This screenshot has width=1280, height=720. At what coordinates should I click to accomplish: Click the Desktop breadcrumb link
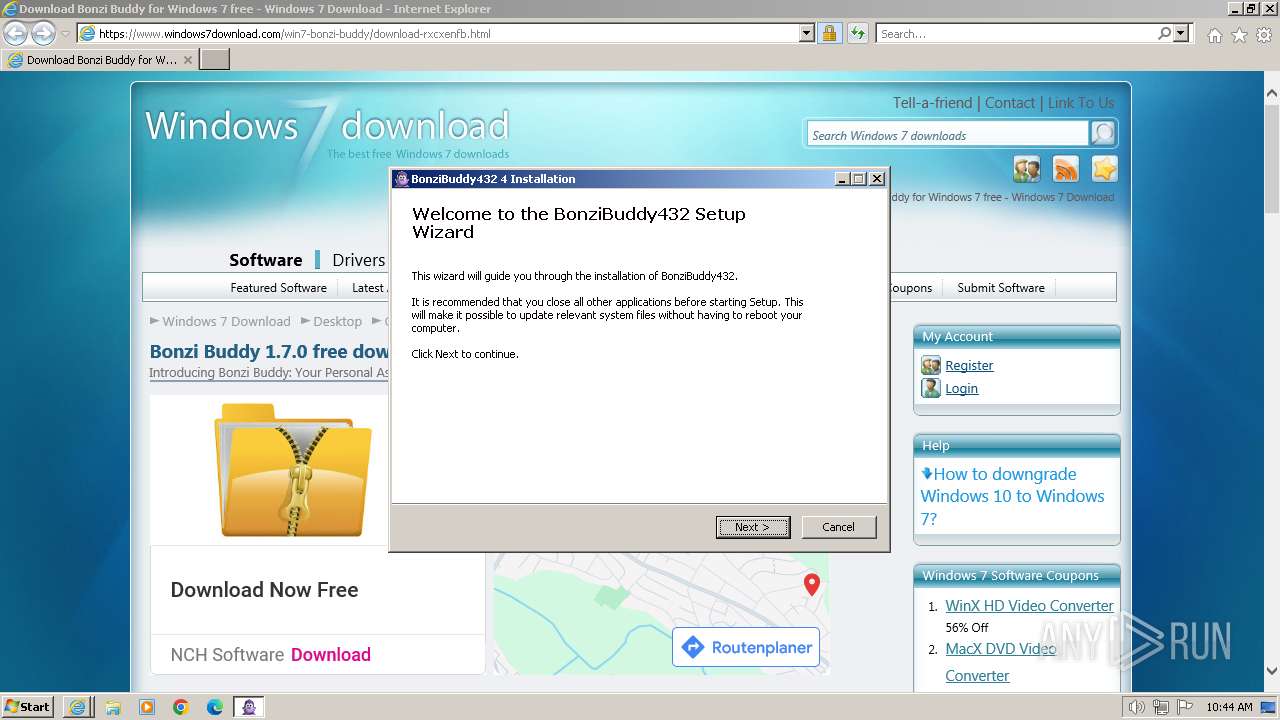(337, 321)
